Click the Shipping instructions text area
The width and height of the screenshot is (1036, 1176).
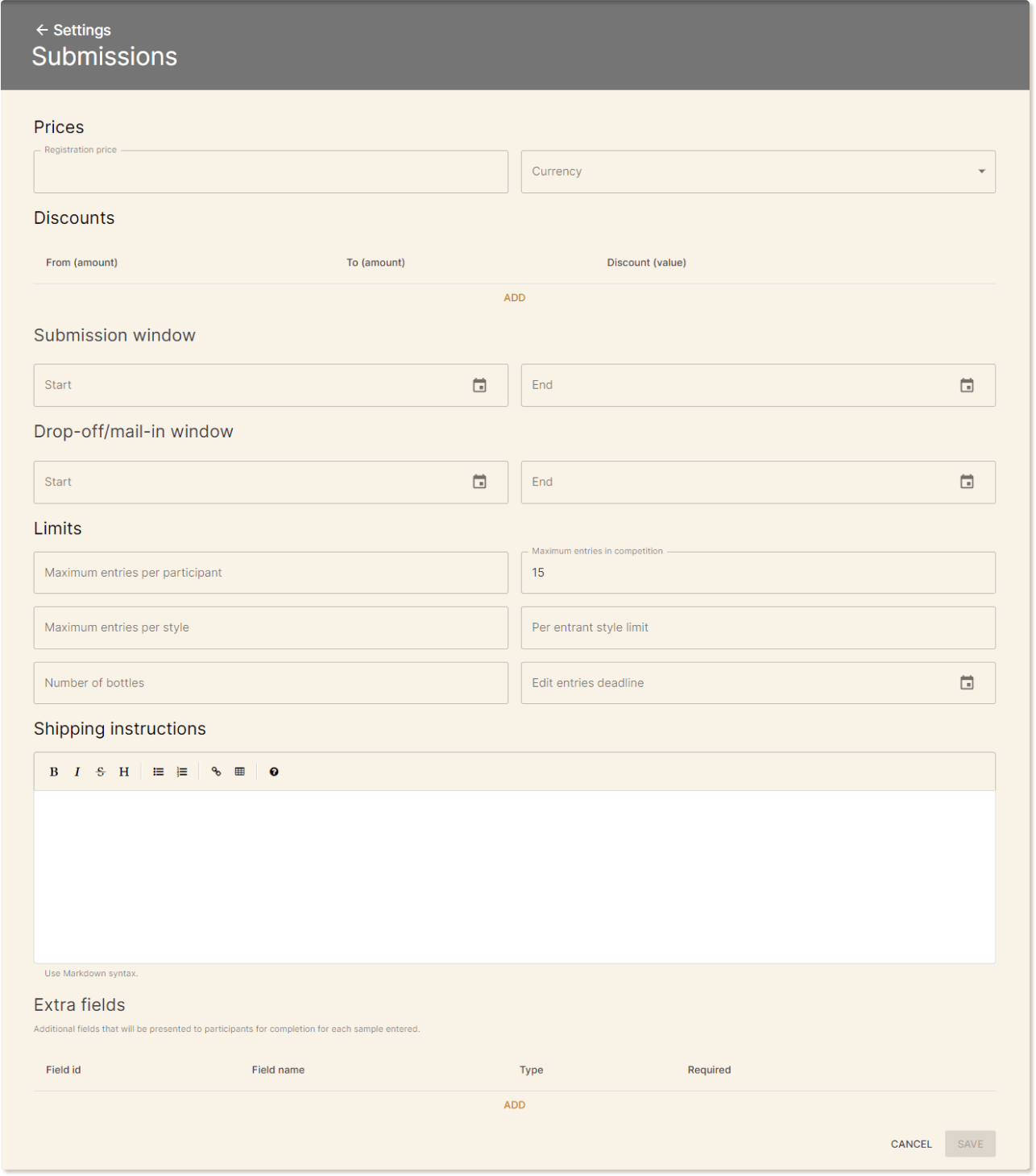point(514,876)
